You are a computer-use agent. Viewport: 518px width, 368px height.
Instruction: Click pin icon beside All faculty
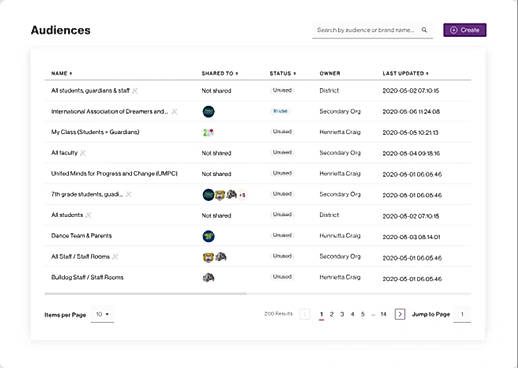point(83,153)
